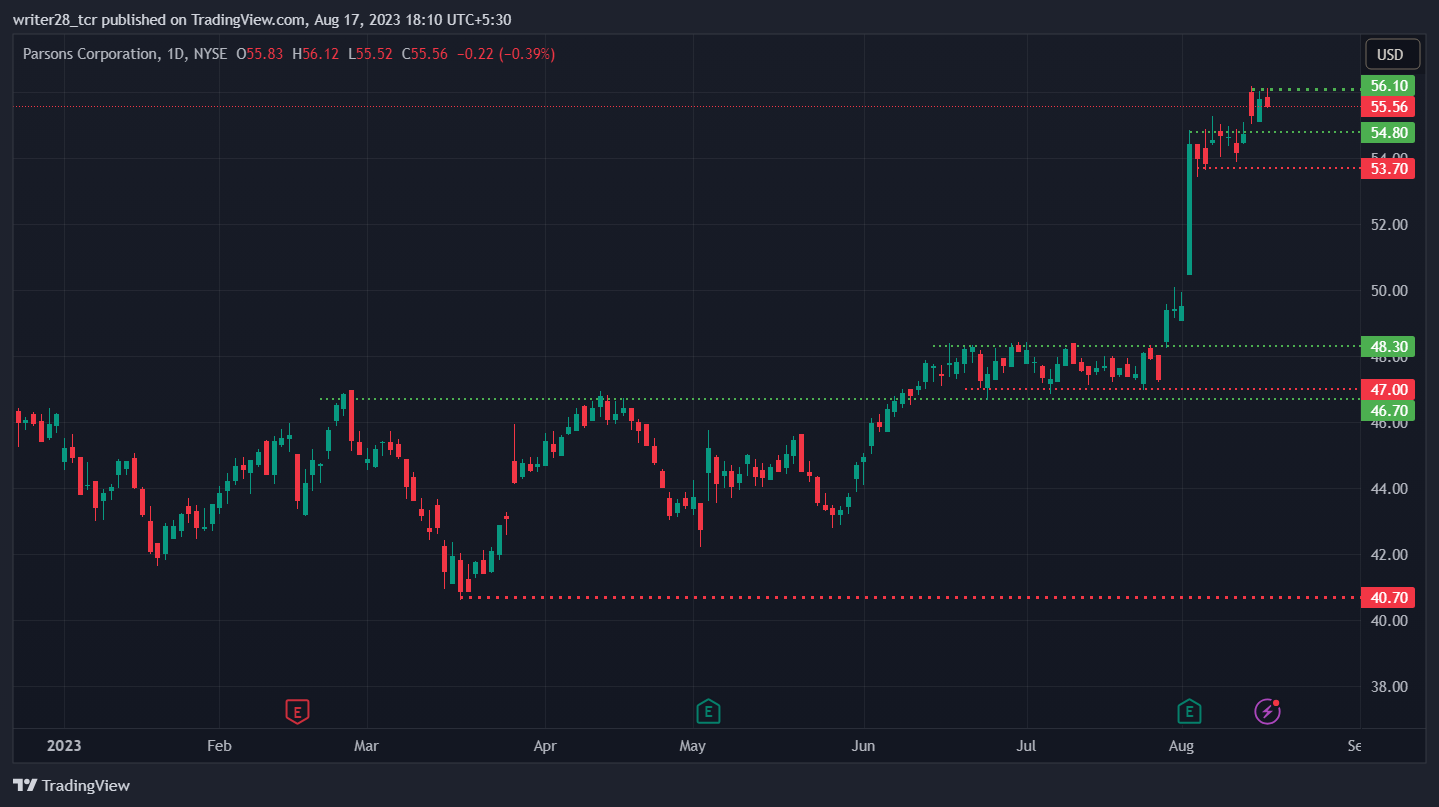Click the 44.00 price axis value
1439x807 pixels.
point(1389,489)
